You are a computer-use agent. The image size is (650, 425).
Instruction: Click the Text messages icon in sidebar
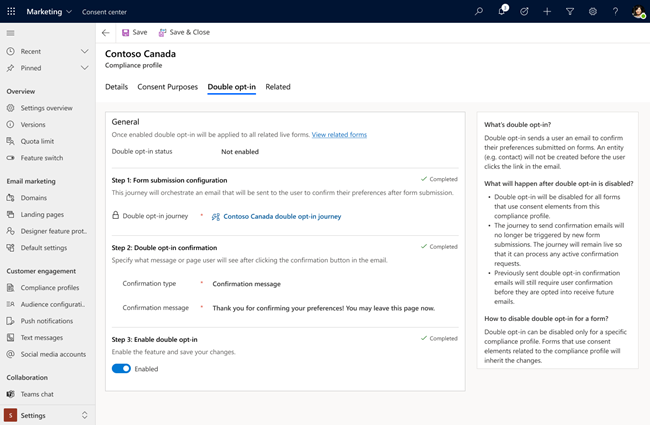pyautogui.click(x=11, y=338)
